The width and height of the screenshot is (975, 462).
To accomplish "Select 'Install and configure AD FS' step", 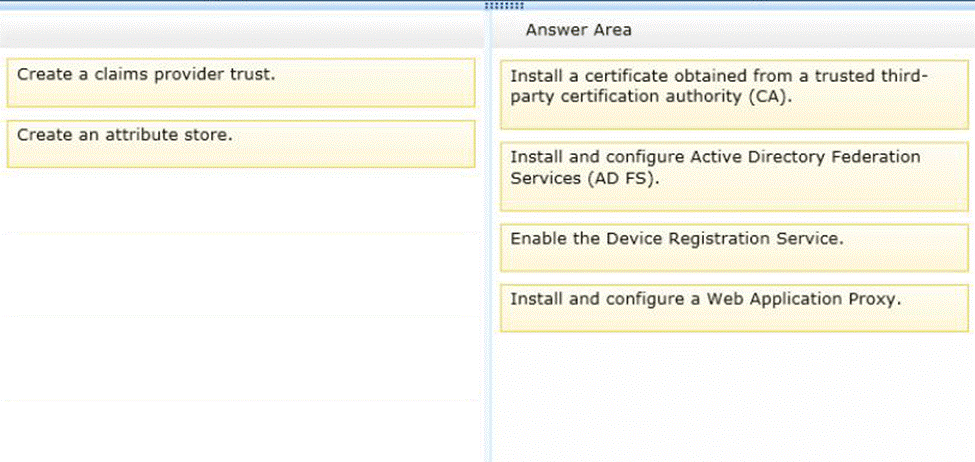I will tap(735, 175).
